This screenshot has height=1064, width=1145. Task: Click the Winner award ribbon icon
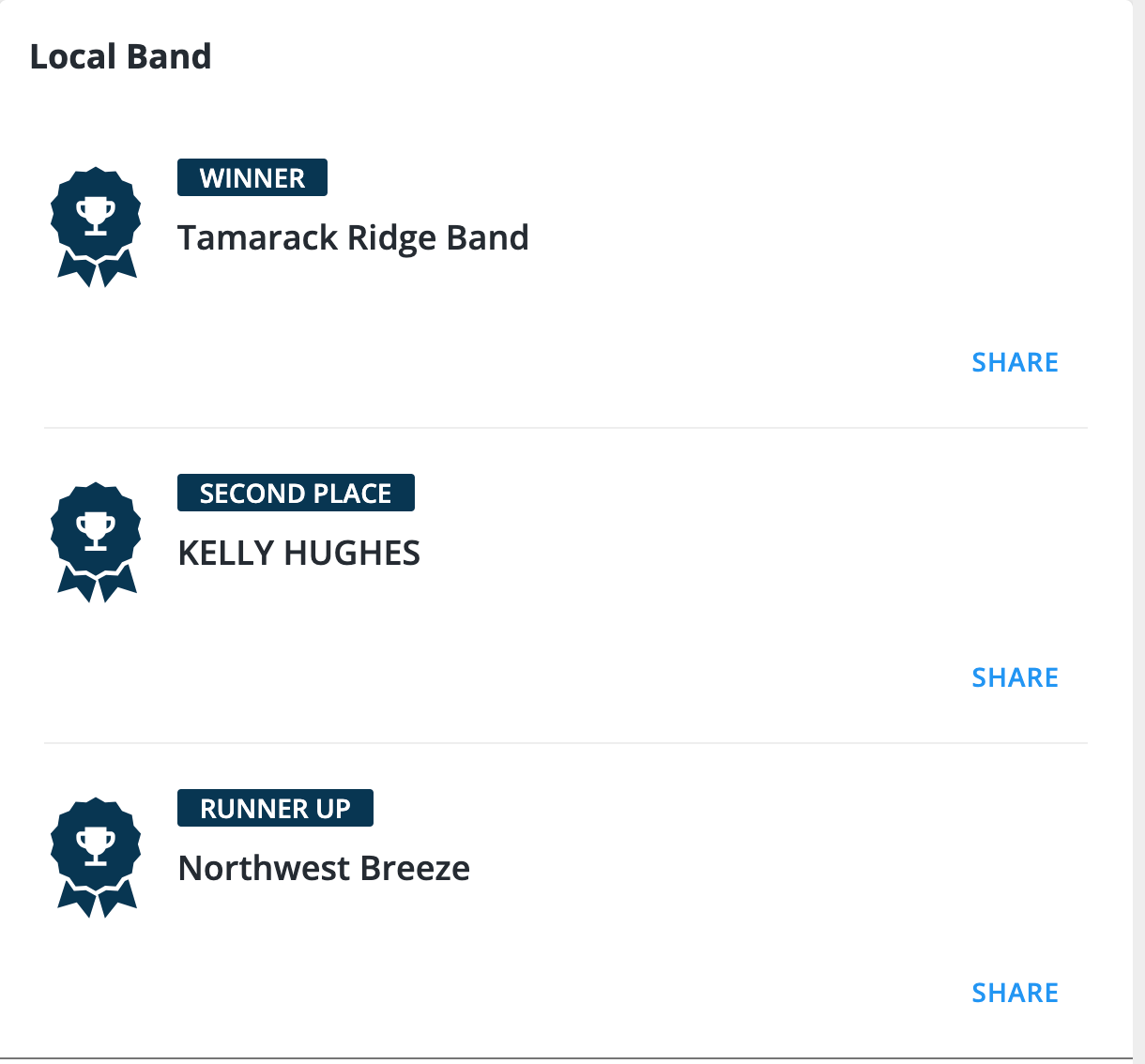click(x=96, y=227)
